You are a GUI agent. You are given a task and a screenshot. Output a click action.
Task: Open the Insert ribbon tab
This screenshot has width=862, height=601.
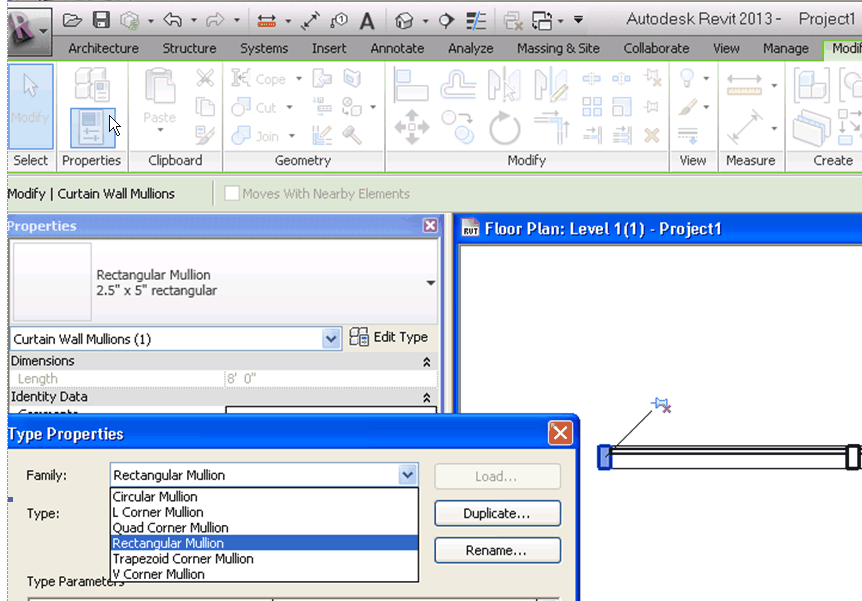[329, 48]
